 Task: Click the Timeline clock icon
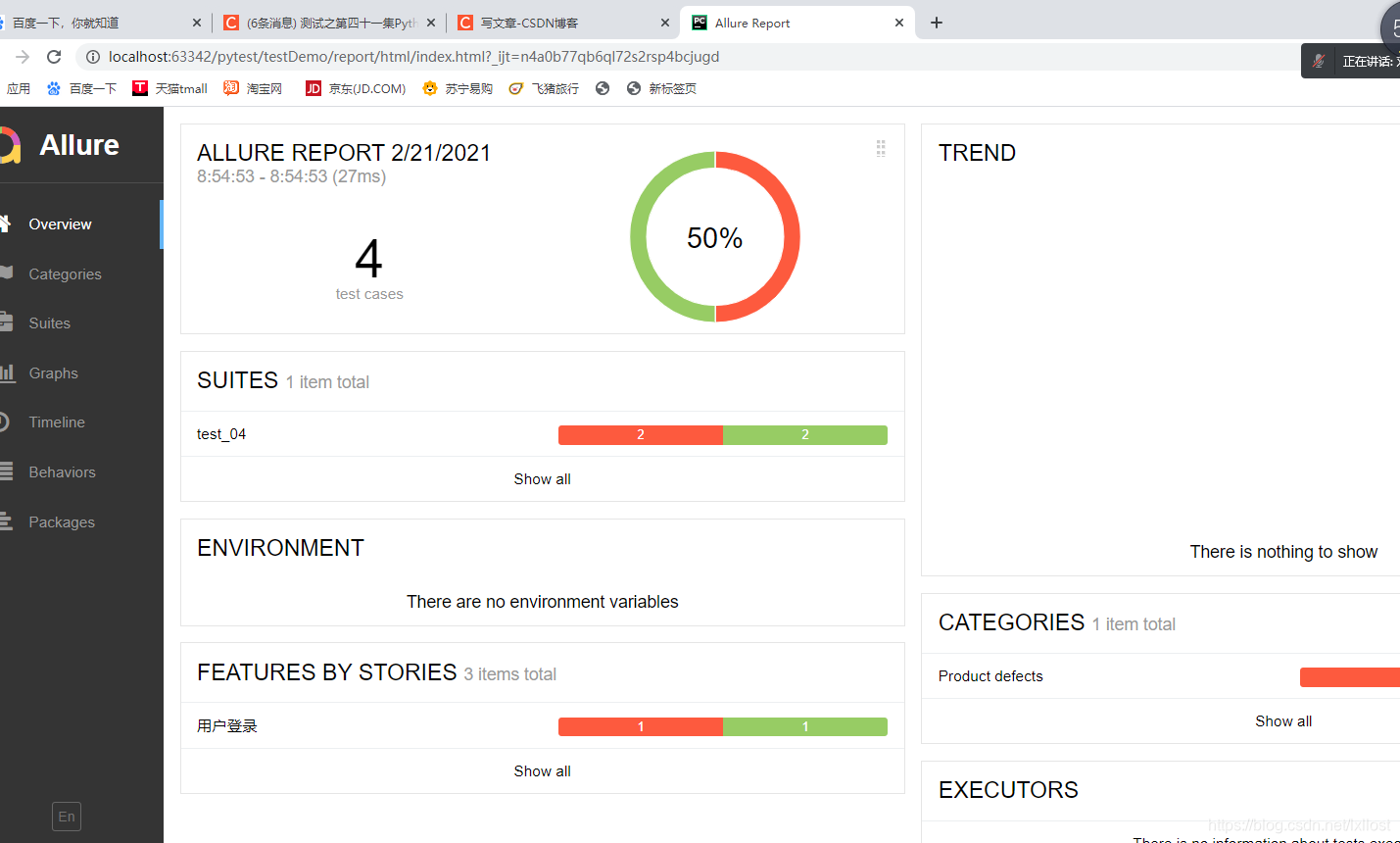[4, 421]
